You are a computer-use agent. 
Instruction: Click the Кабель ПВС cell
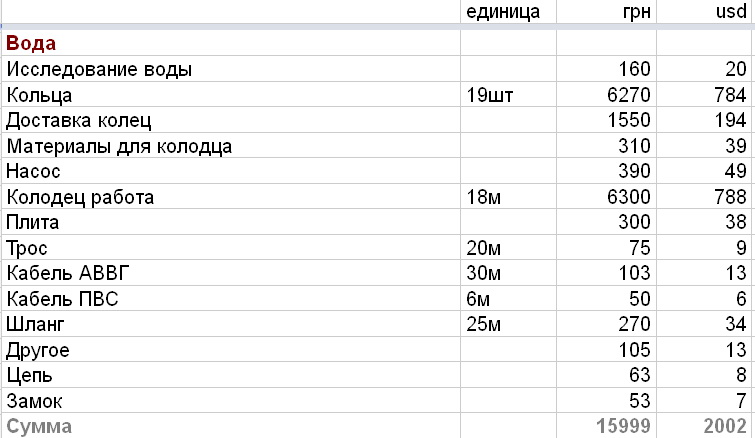coord(231,298)
